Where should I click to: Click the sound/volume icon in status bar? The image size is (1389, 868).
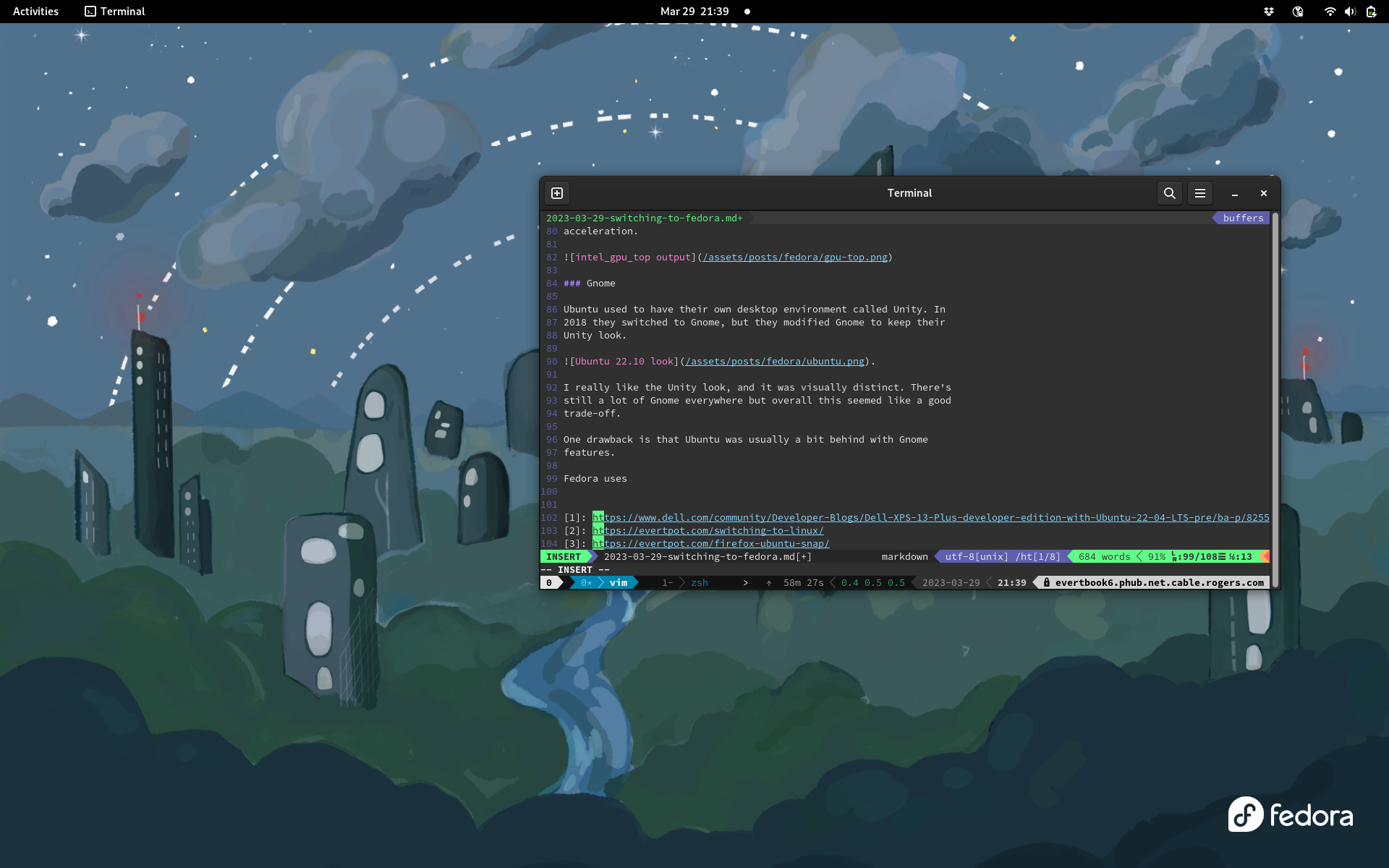point(1349,11)
